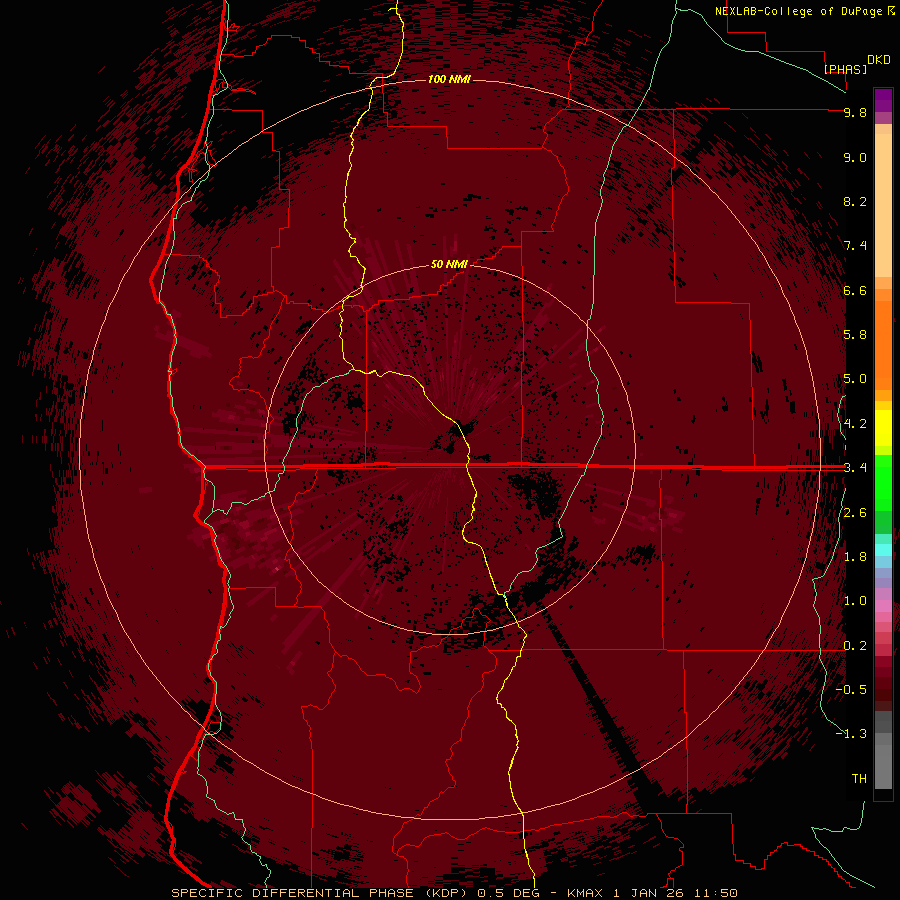The height and width of the screenshot is (900, 900).
Task: Click the 100 NMI range ring label
Action: pos(449,79)
